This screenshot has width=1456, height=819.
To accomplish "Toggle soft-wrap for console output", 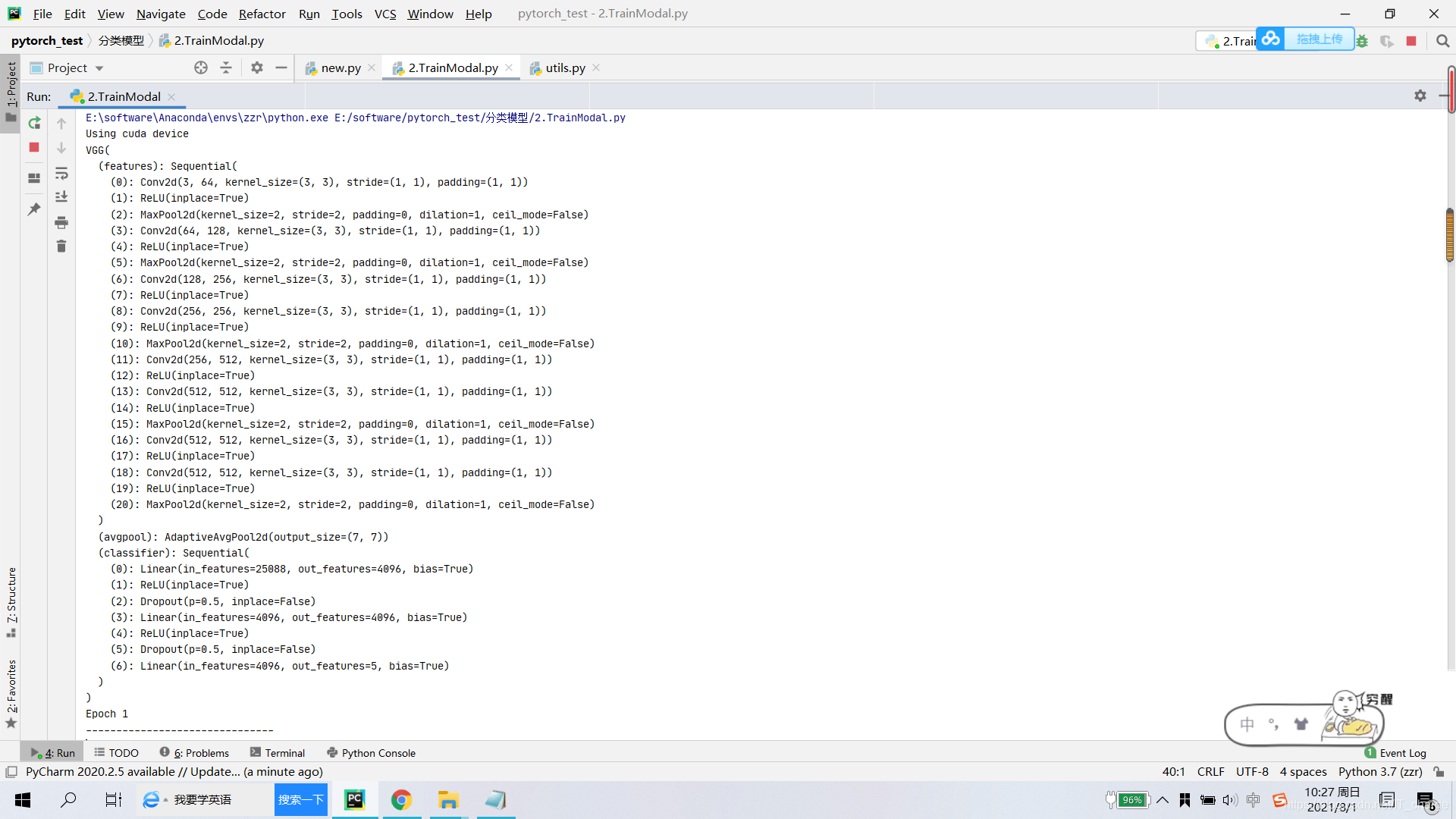I will coord(61,174).
